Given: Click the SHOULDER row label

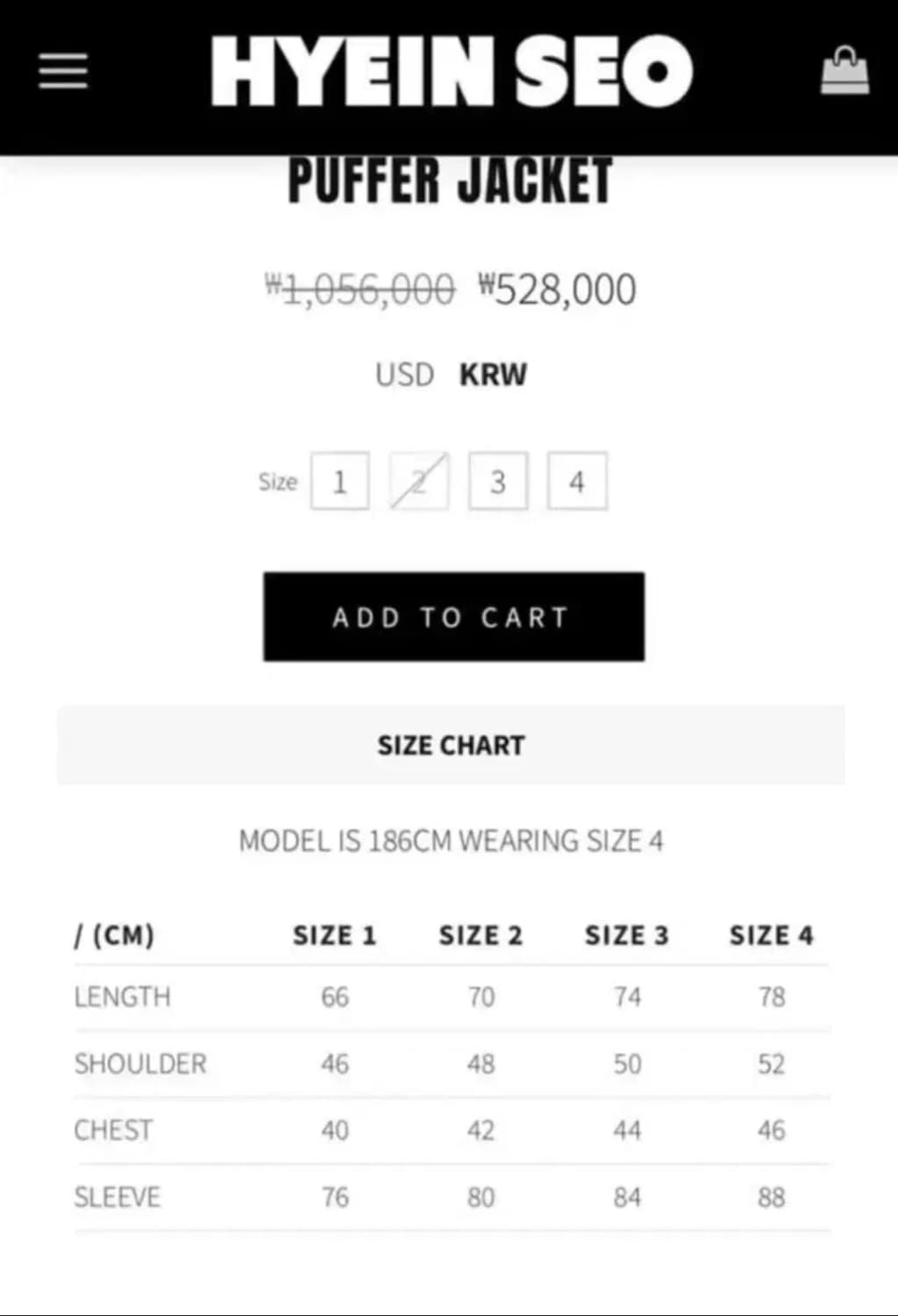Looking at the screenshot, I should pyautogui.click(x=140, y=1064).
